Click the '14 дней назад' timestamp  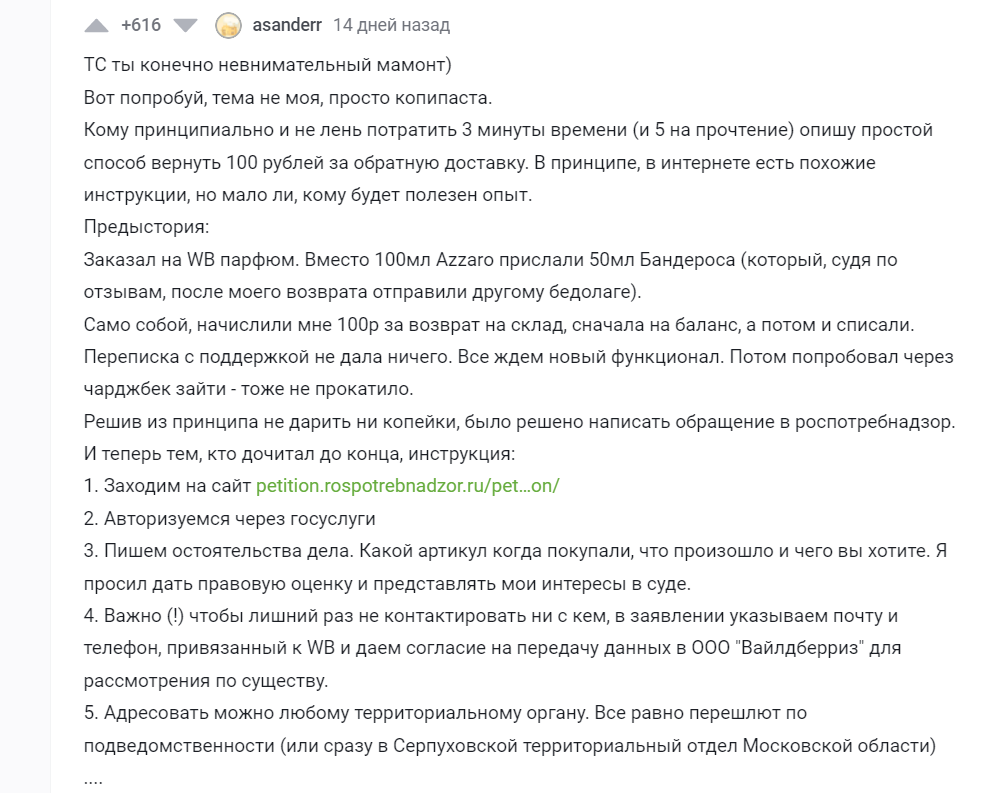click(391, 25)
